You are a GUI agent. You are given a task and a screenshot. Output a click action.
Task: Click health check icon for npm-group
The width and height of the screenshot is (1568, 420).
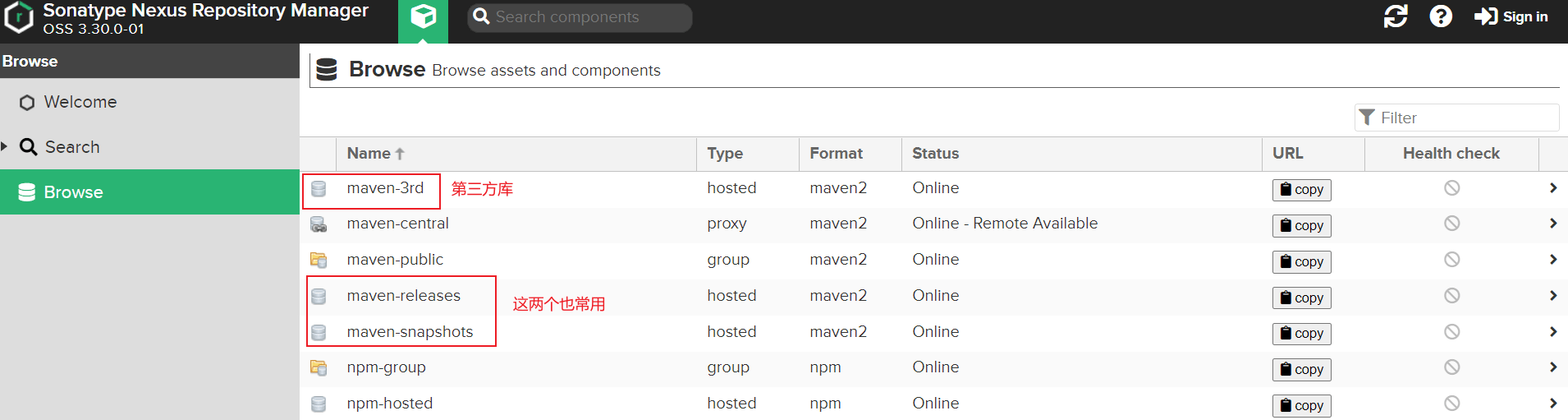tap(1451, 367)
